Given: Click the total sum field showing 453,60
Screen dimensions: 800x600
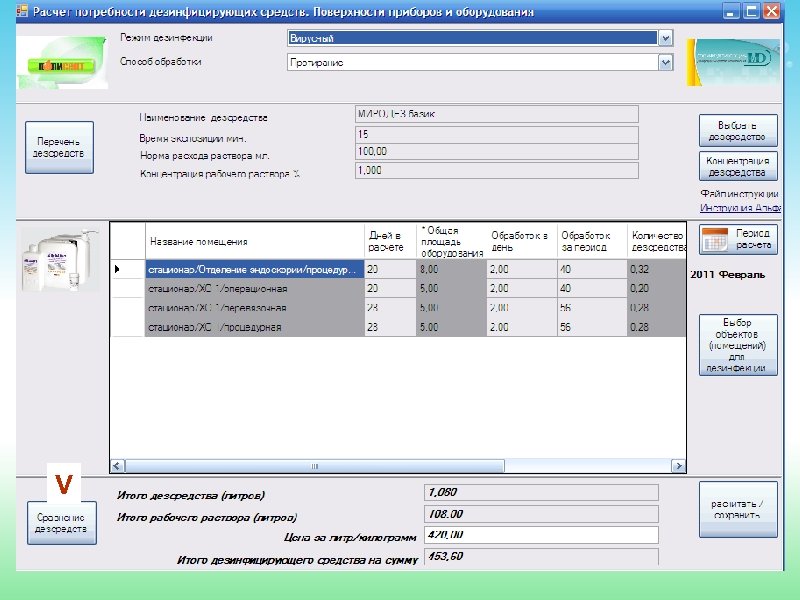Looking at the screenshot, I should coord(541,556).
